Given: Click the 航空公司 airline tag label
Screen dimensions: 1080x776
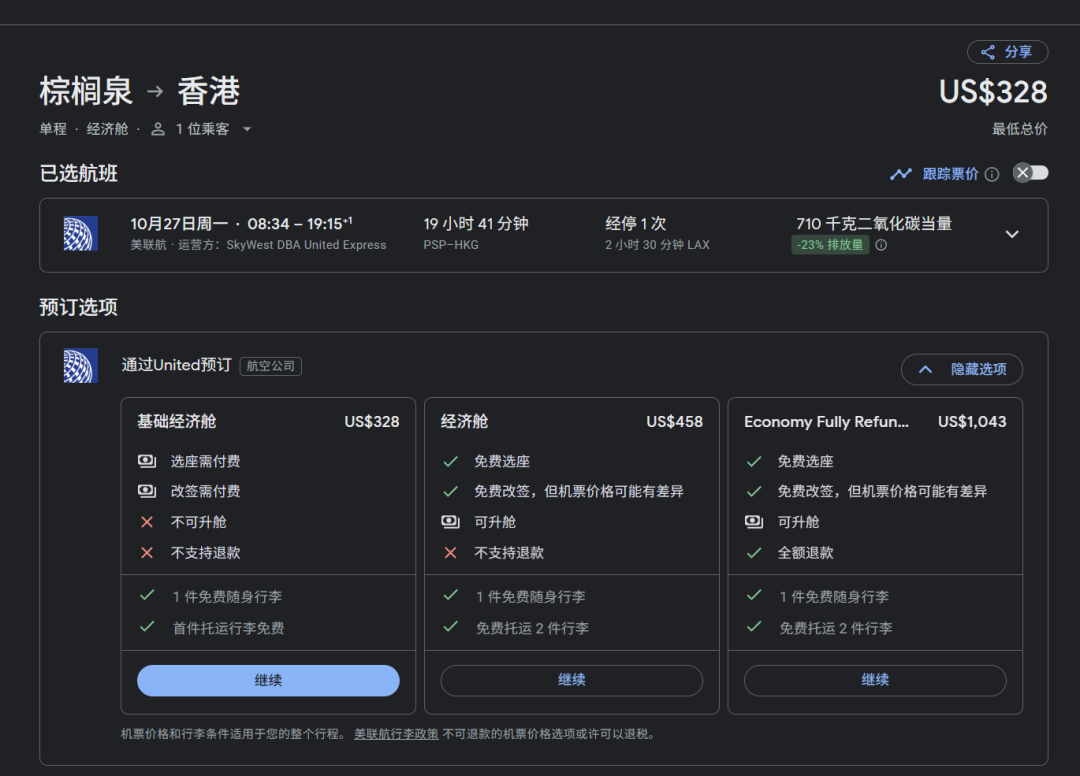Looking at the screenshot, I should tap(270, 366).
